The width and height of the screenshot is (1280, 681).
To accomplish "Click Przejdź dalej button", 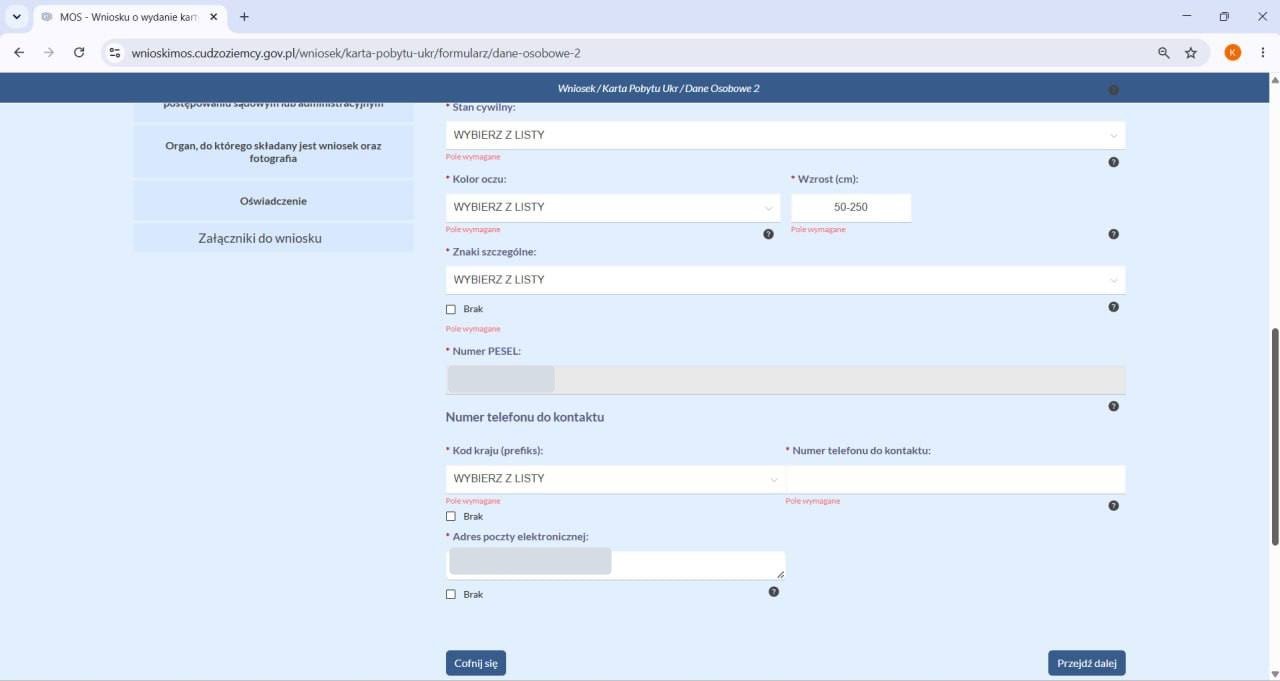I will pos(1087,663).
